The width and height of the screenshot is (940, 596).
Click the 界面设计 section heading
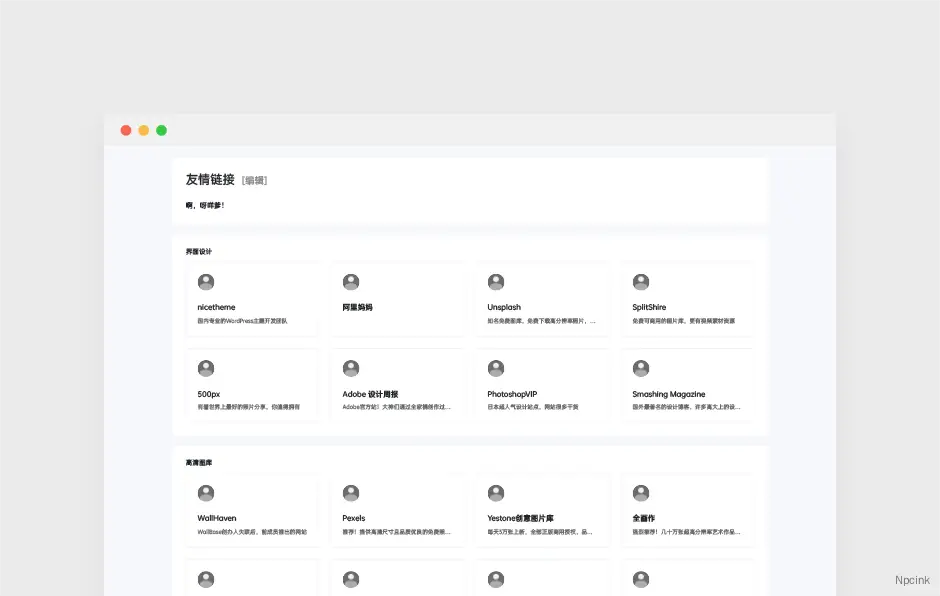point(198,252)
